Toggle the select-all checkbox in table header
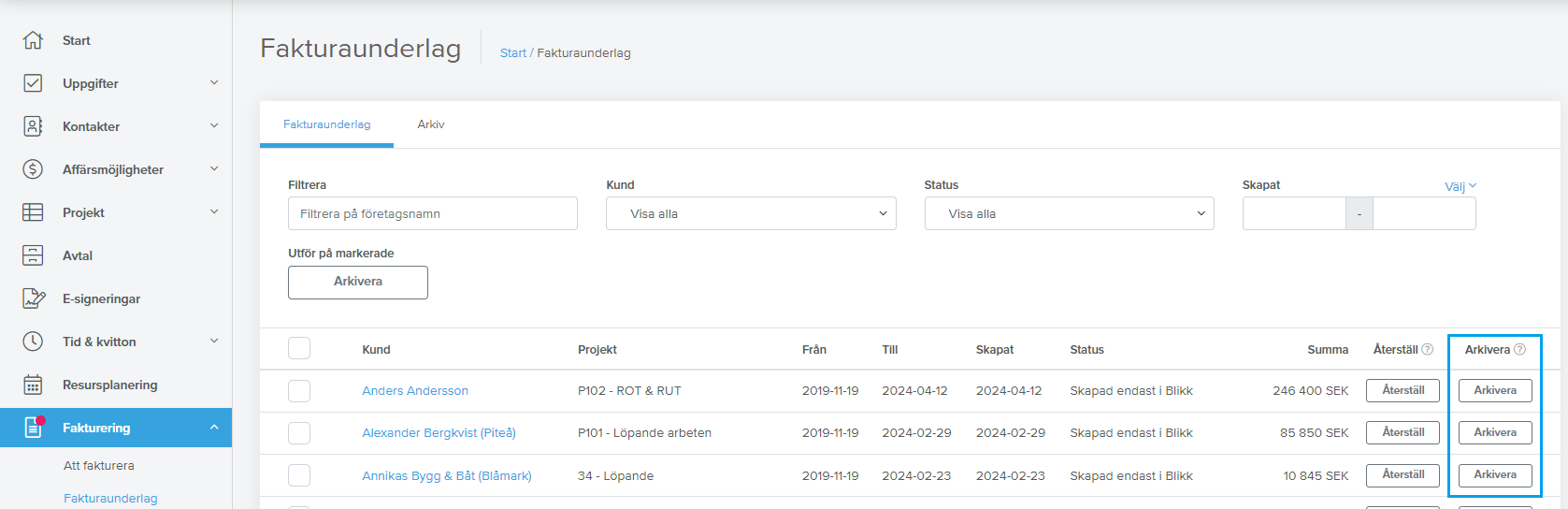This screenshot has height=509, width=1568. point(299,349)
